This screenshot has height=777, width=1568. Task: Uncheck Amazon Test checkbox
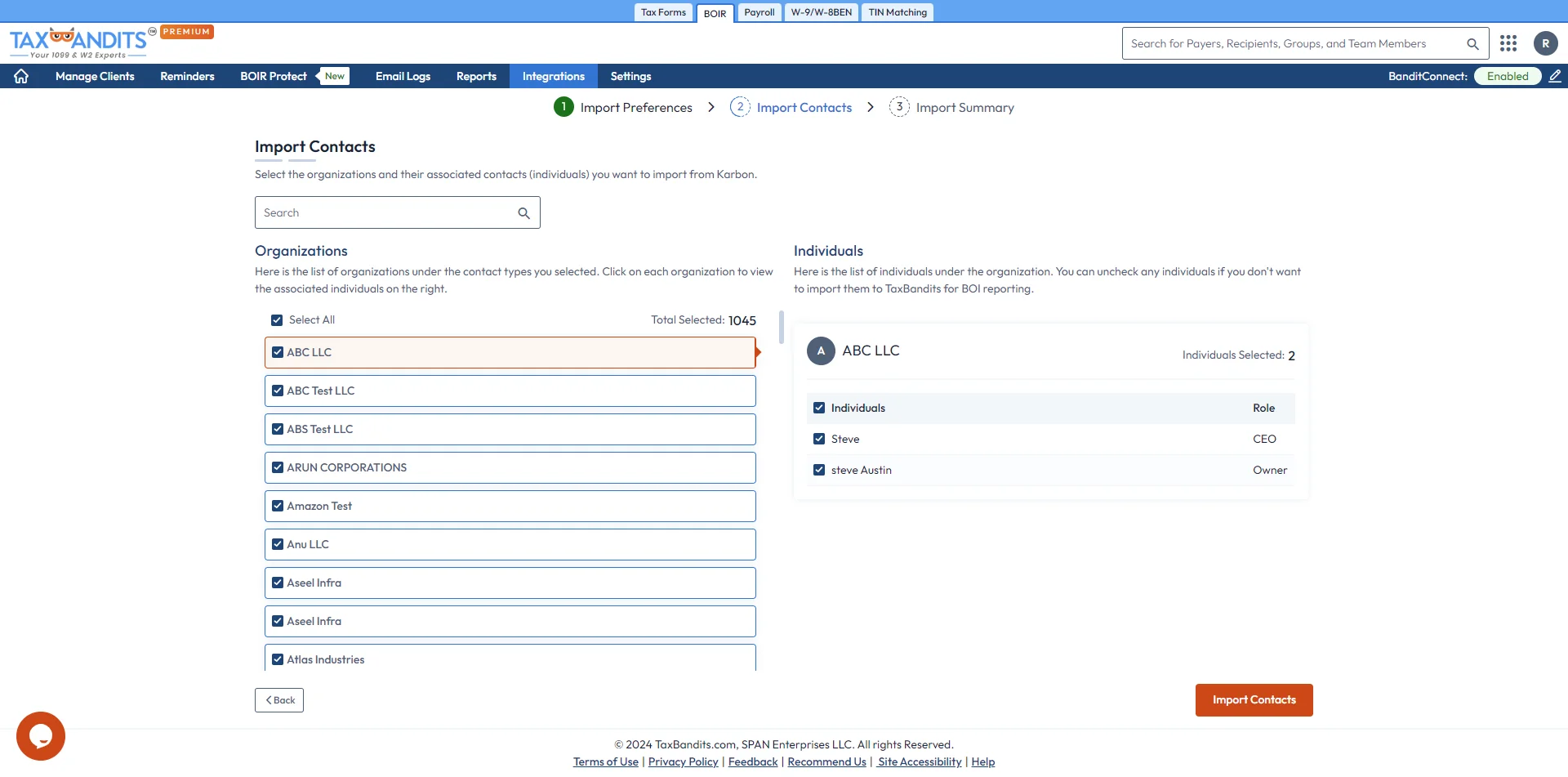click(x=278, y=506)
